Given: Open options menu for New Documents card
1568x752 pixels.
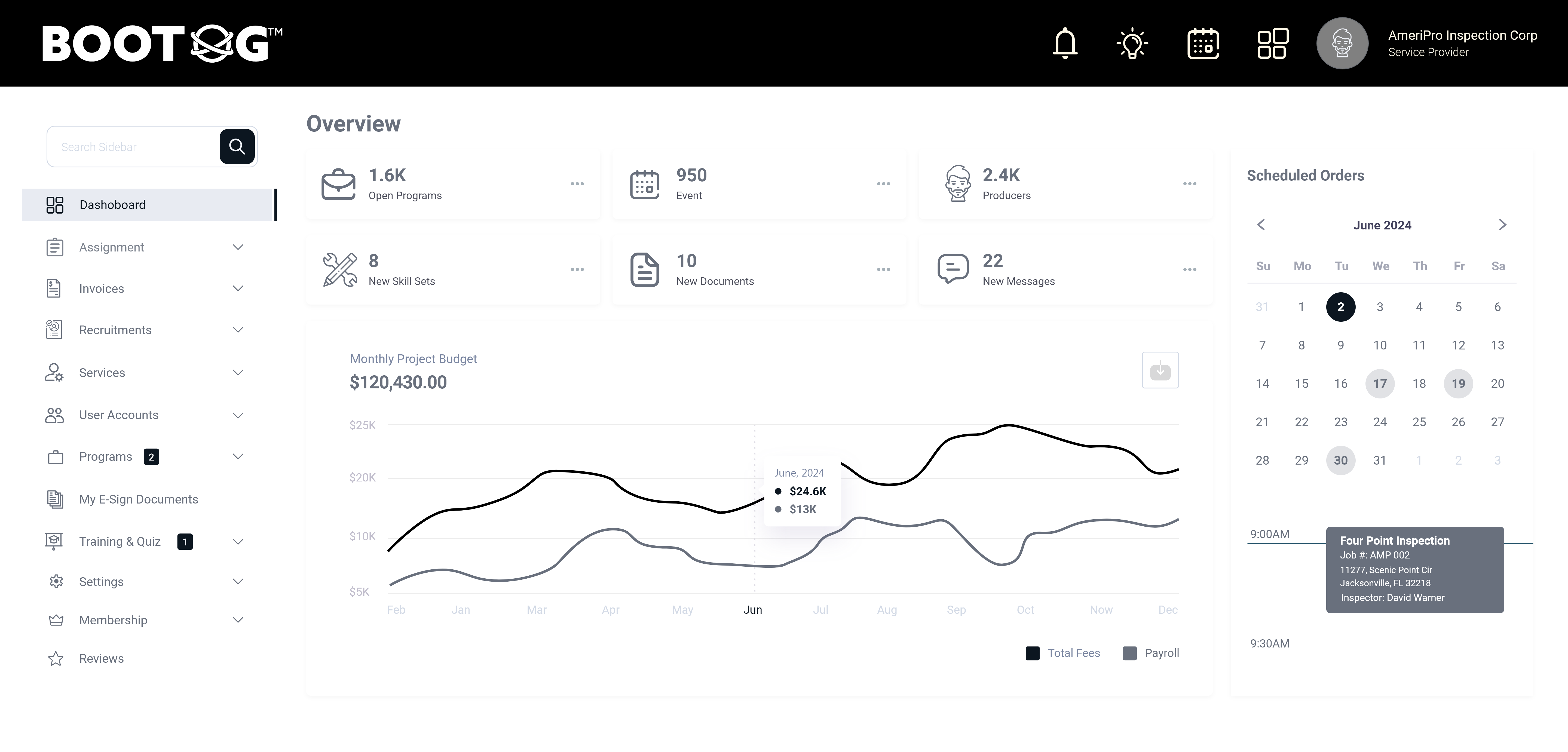Looking at the screenshot, I should pos(883,269).
